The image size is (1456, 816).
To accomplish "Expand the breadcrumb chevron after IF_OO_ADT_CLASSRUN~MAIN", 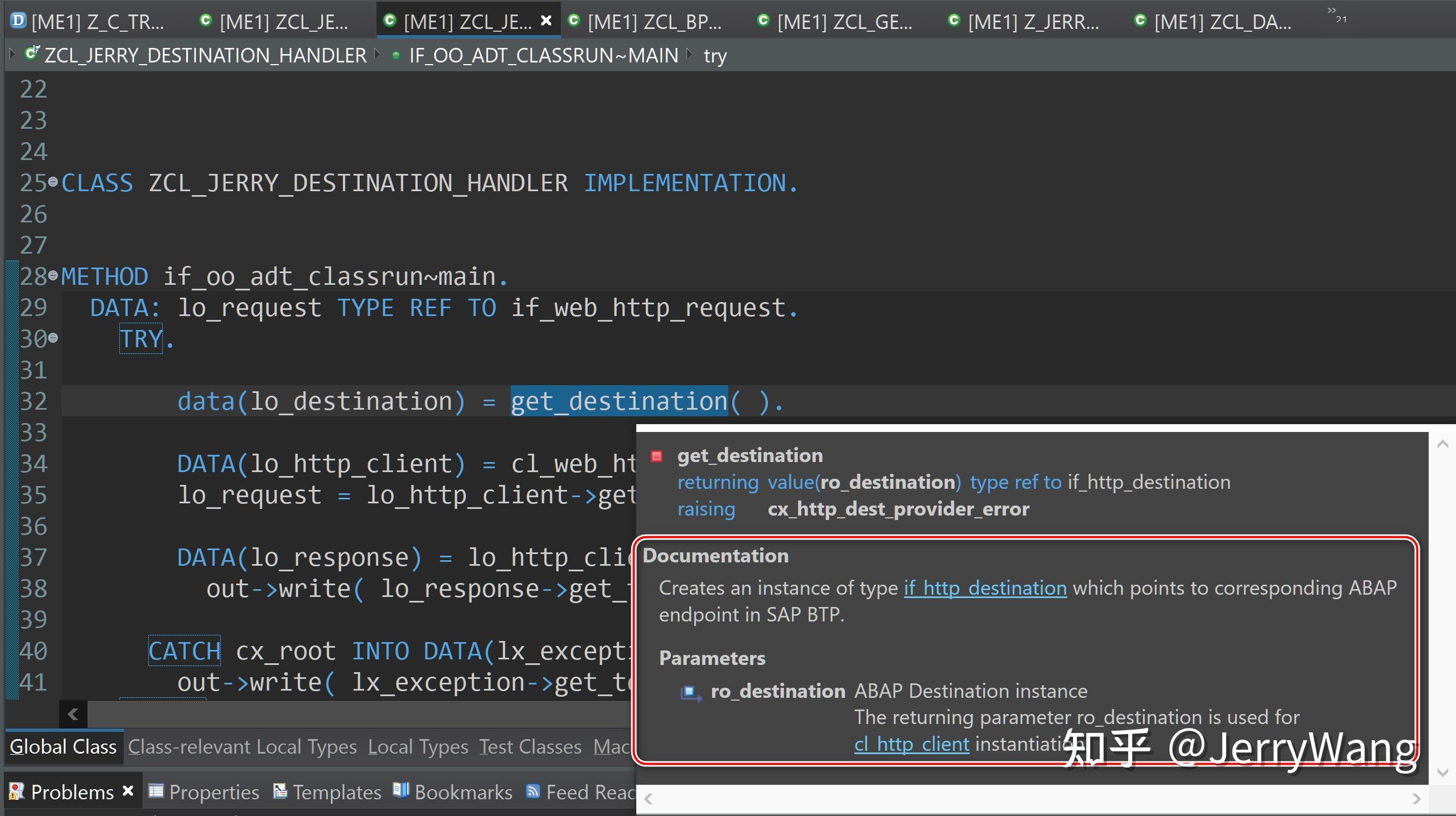I will pos(690,52).
